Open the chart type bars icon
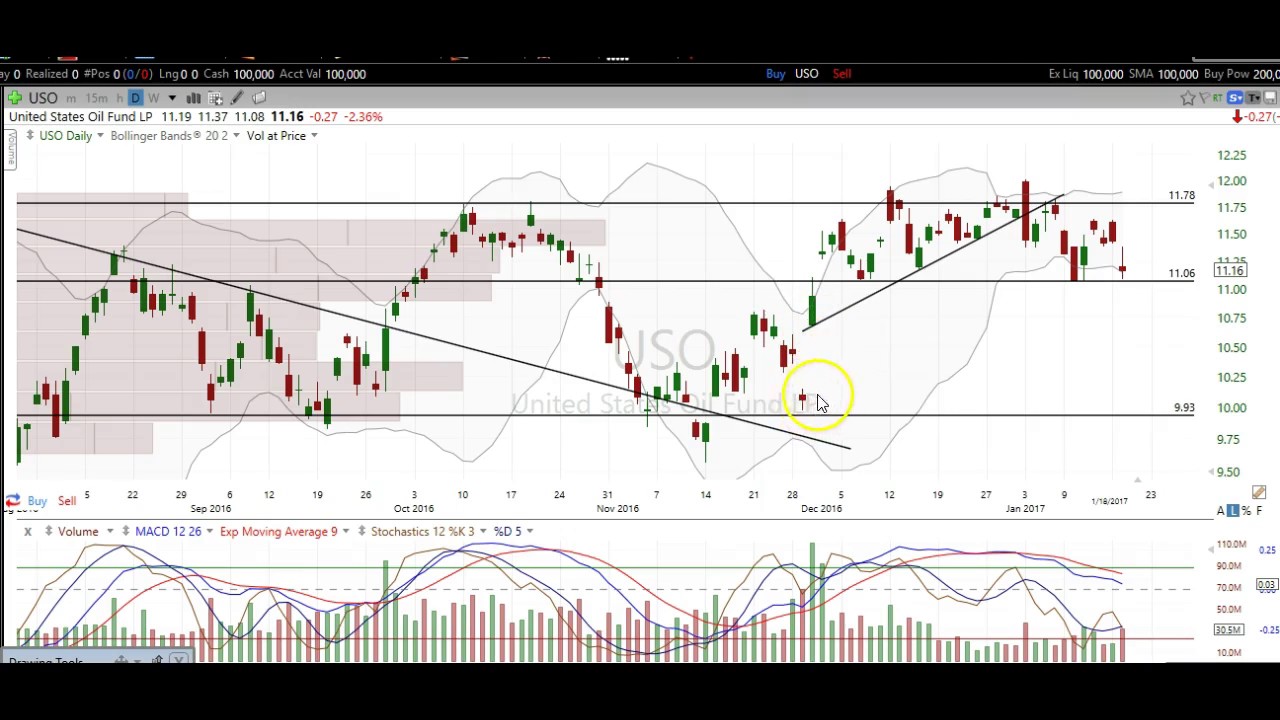Screen dimensions: 1280x720 click(x=193, y=98)
